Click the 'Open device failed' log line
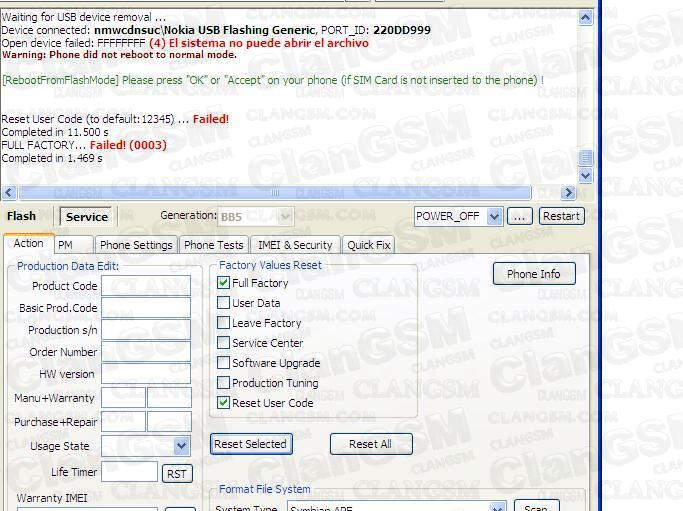This screenshot has width=683, height=511. click(185, 43)
